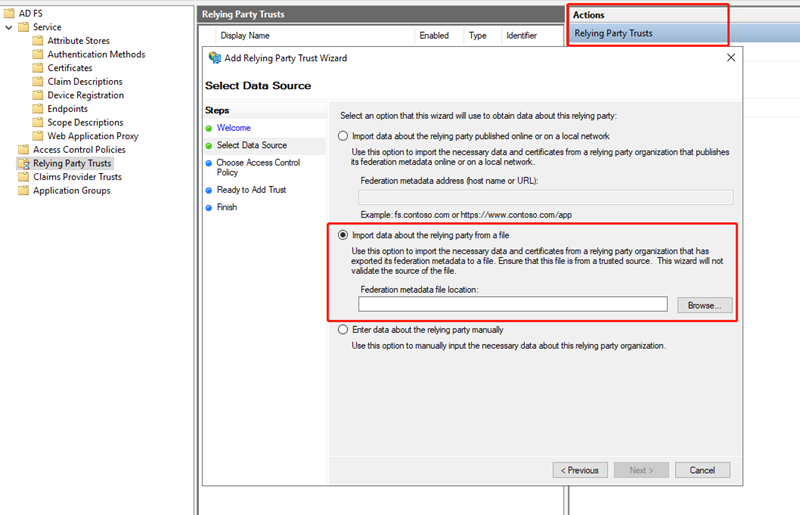Click the Federation metadata file location field
Image resolution: width=800 pixels, height=515 pixels.
point(512,305)
